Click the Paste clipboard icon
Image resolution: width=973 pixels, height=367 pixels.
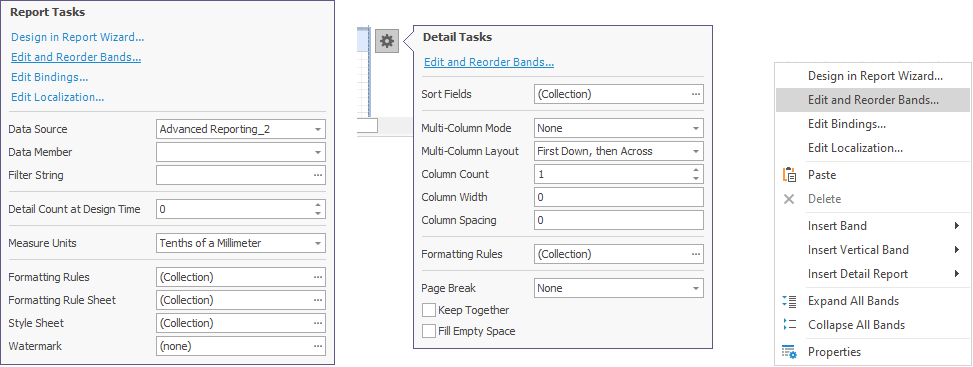point(789,175)
